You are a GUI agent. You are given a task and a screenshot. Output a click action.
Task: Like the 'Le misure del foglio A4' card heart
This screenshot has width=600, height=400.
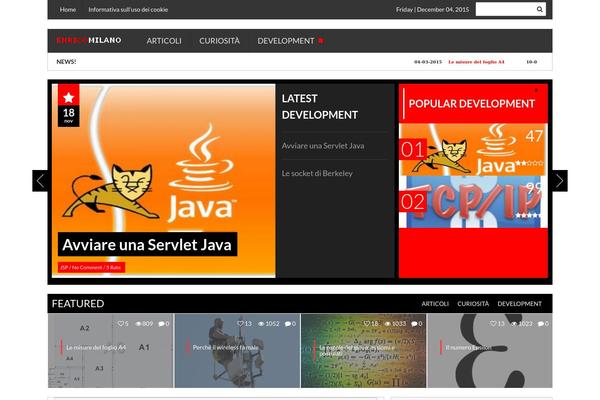(120, 323)
